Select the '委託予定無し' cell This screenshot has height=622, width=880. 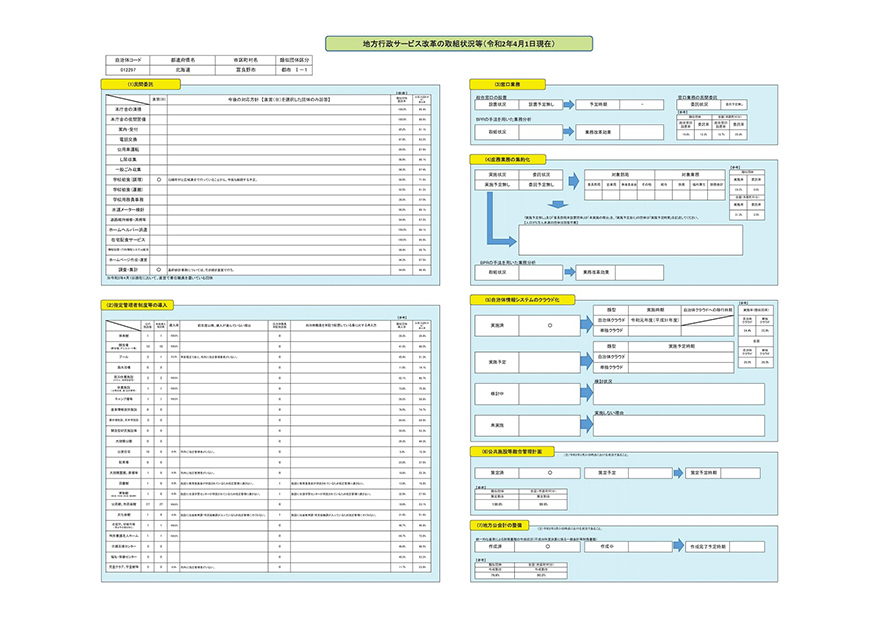(x=540, y=185)
